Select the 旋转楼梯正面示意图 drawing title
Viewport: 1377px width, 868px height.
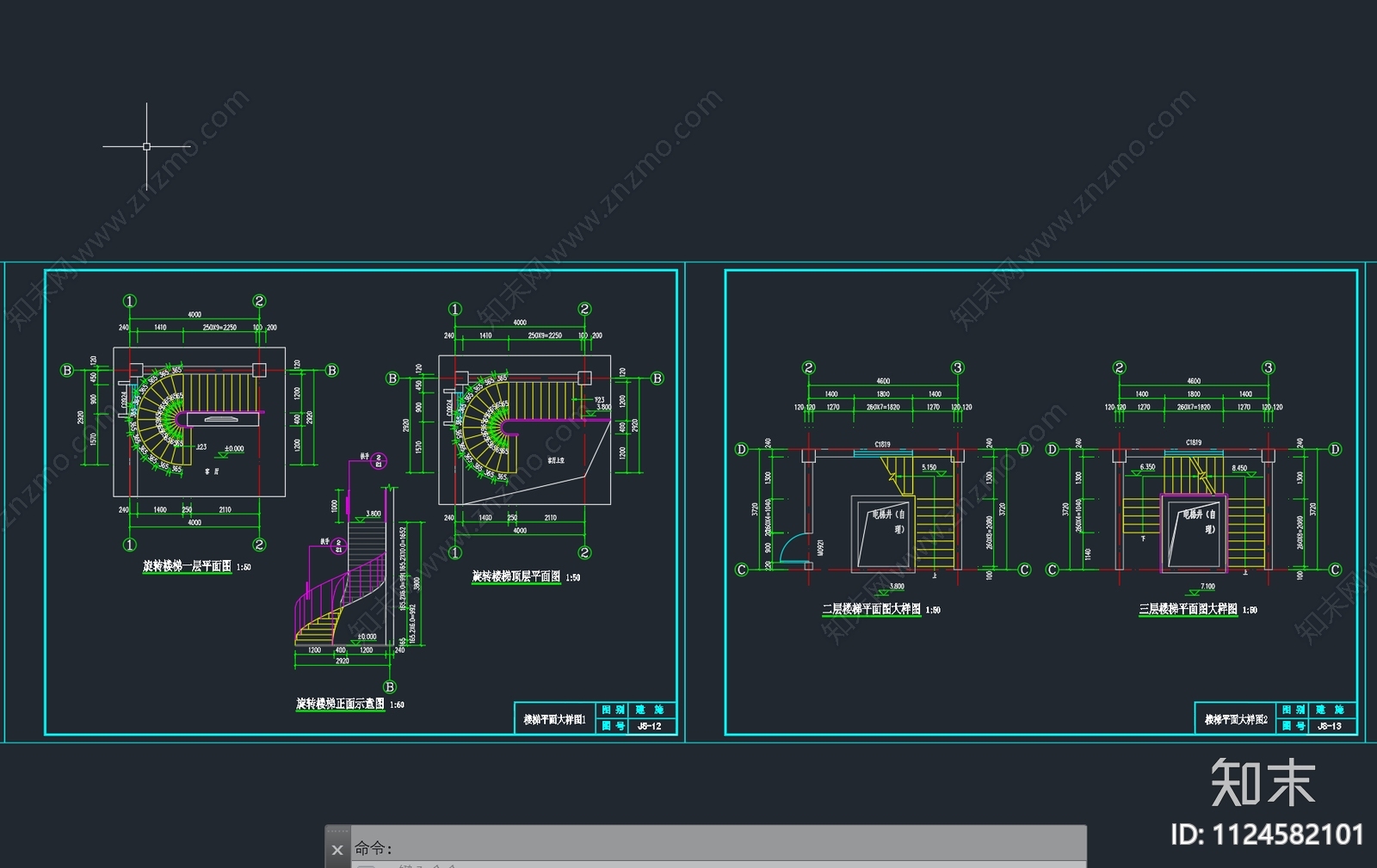[341, 704]
